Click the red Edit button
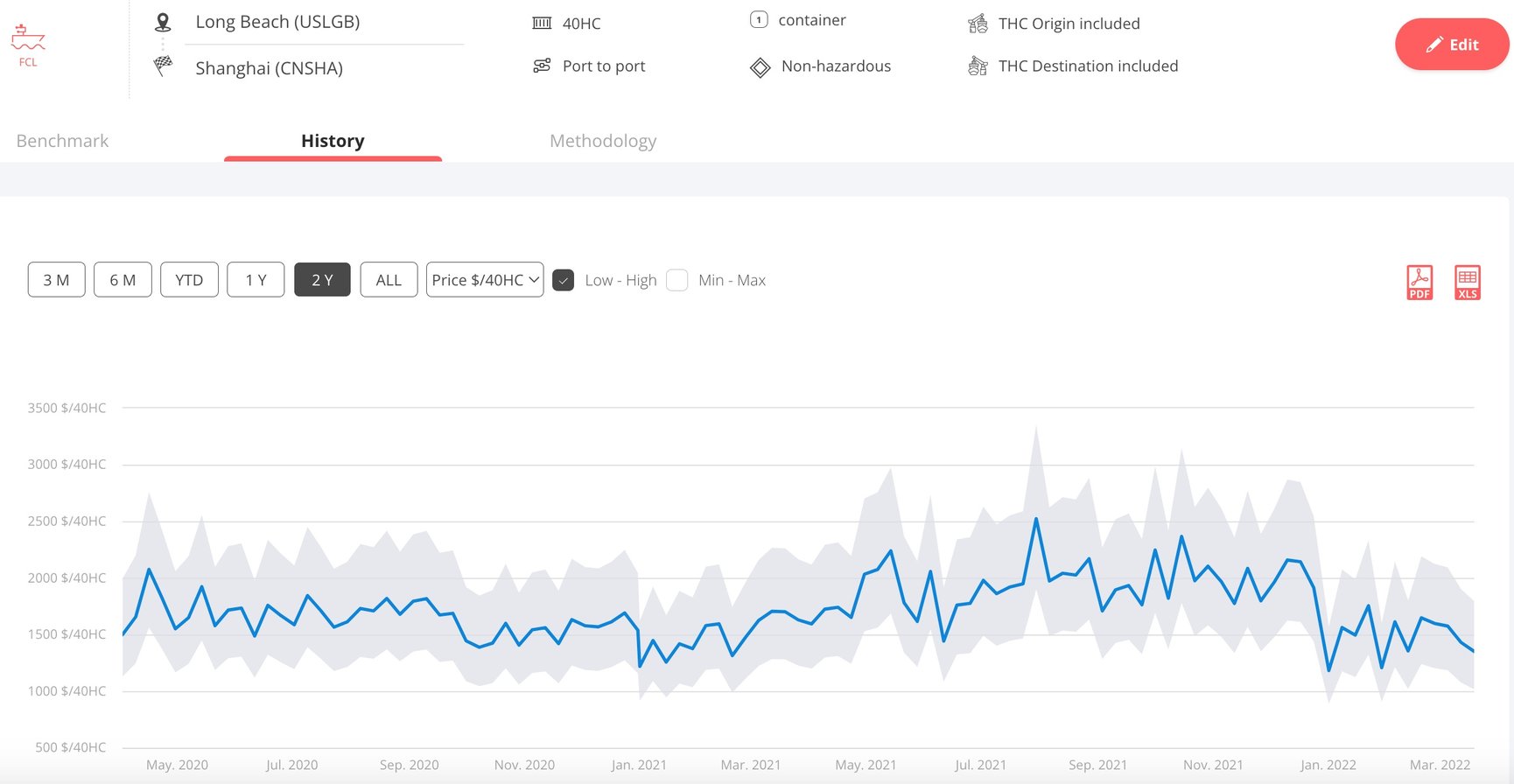Viewport: 1514px width, 784px height. 1452,45
